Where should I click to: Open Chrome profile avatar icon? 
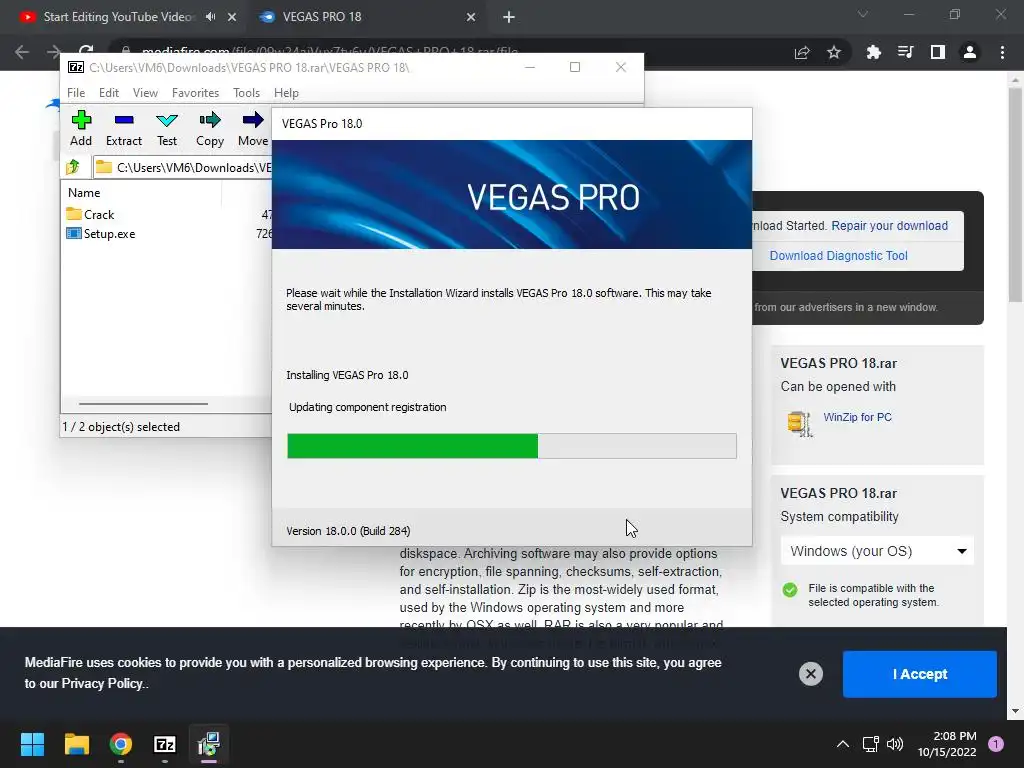tap(970, 52)
